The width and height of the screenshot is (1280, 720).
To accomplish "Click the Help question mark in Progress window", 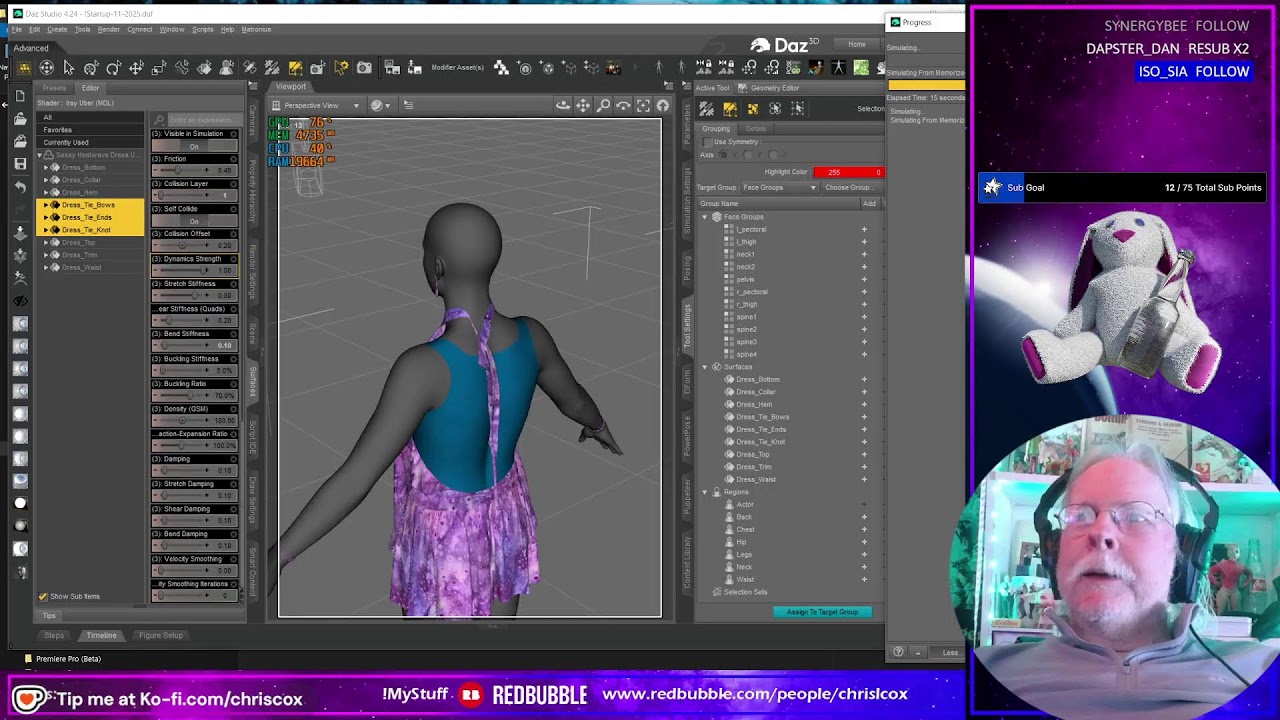I will click(x=898, y=652).
